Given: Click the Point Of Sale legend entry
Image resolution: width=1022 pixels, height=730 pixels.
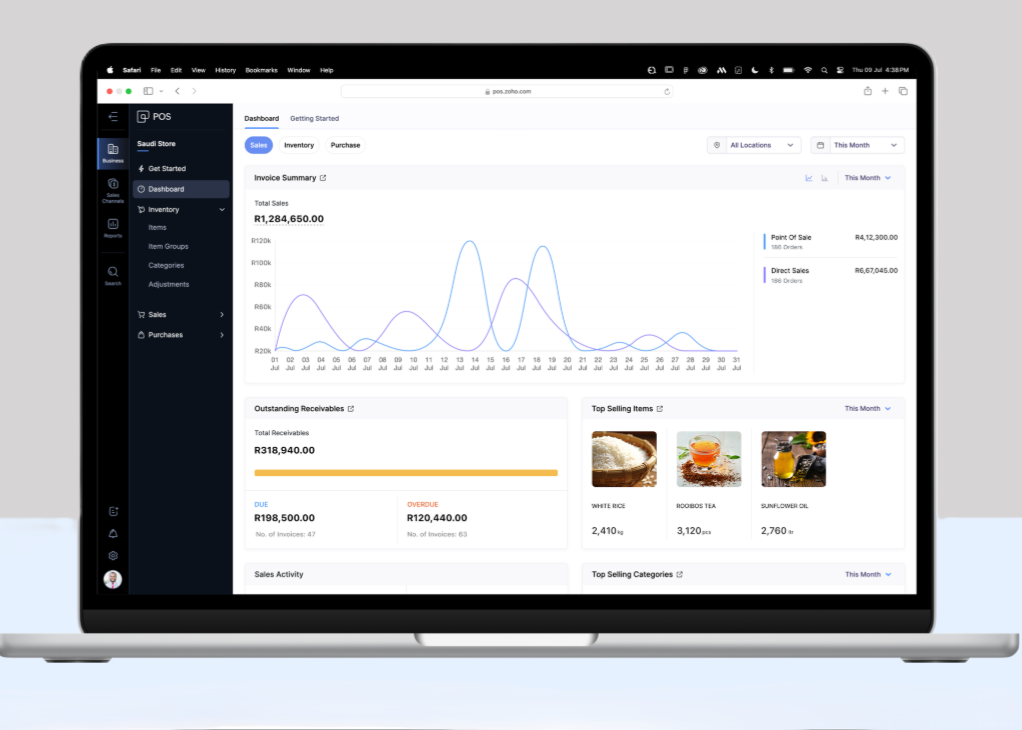Looking at the screenshot, I should pos(831,242).
